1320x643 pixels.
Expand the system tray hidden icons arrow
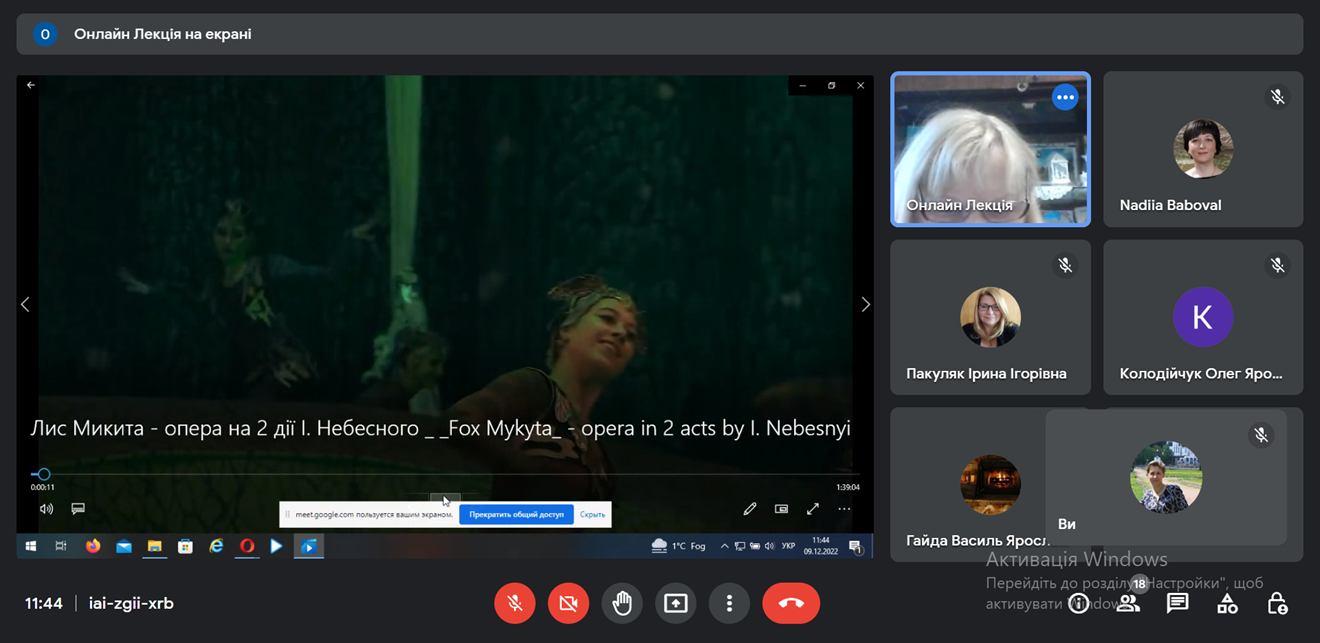tap(725, 546)
